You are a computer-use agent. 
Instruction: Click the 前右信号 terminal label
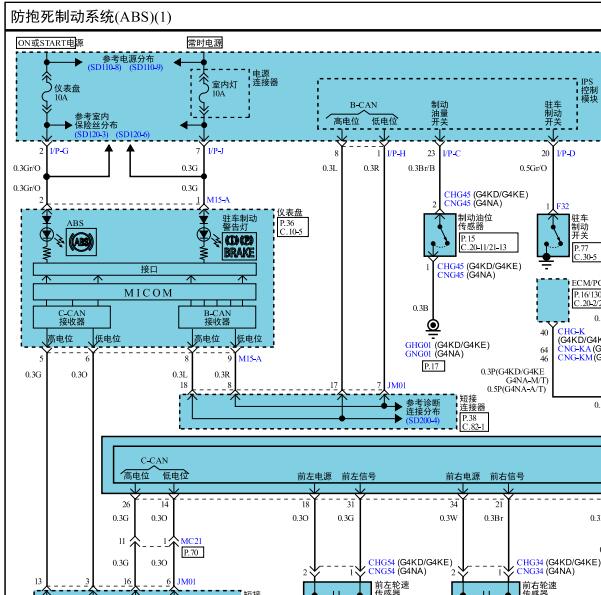point(507,477)
